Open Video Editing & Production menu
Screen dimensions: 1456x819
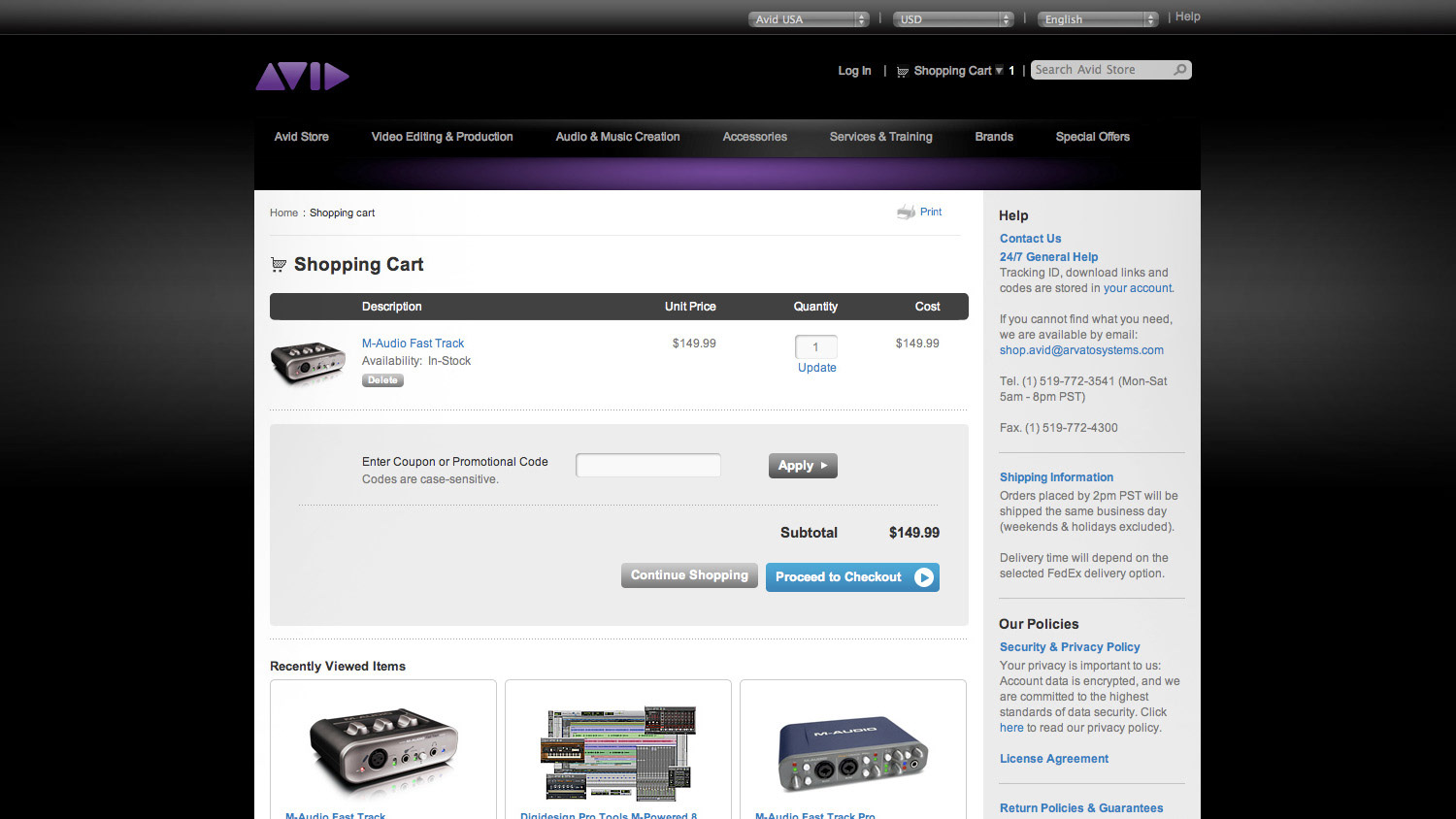click(x=442, y=137)
